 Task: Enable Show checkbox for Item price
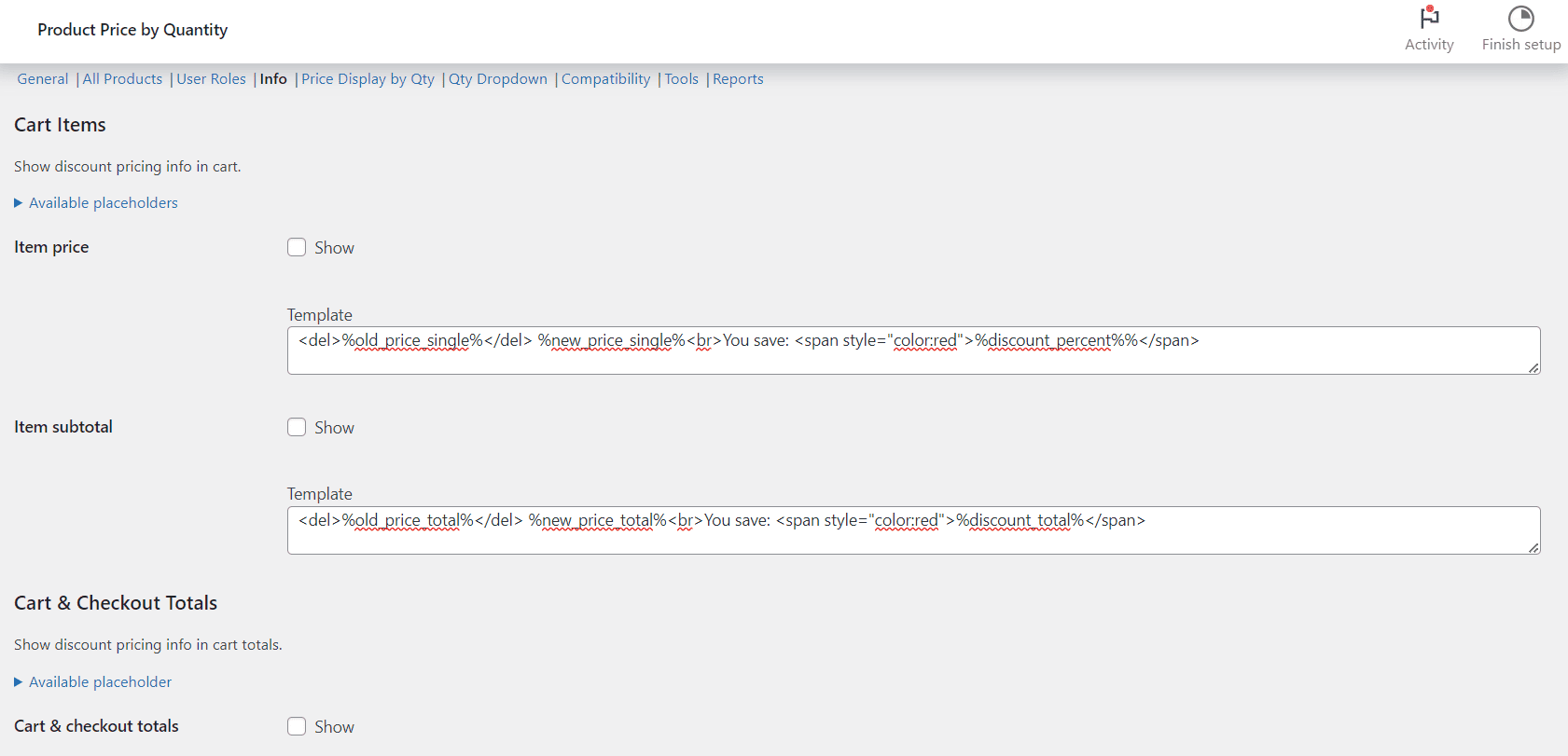pyautogui.click(x=297, y=247)
